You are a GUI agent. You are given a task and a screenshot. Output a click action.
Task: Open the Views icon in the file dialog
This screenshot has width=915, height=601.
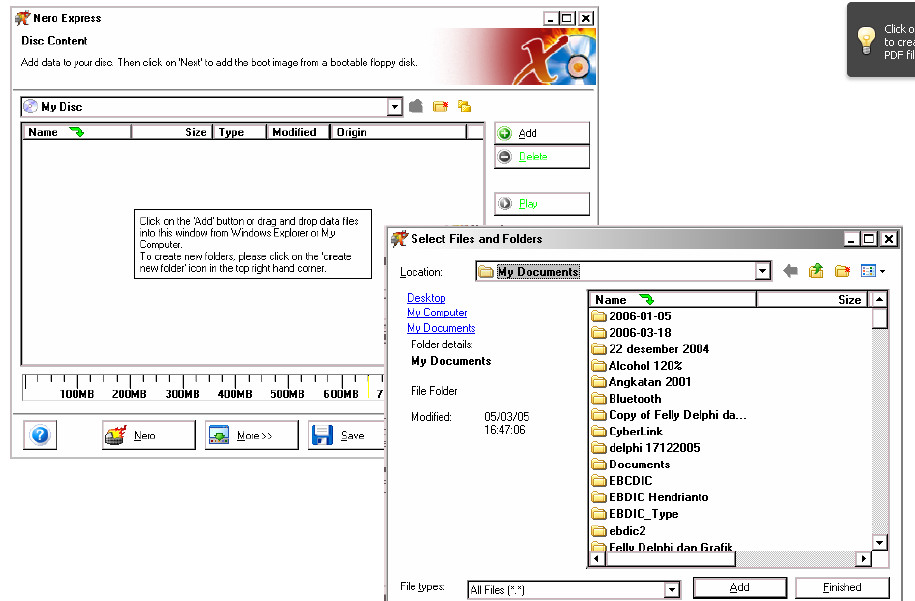[x=866, y=270]
